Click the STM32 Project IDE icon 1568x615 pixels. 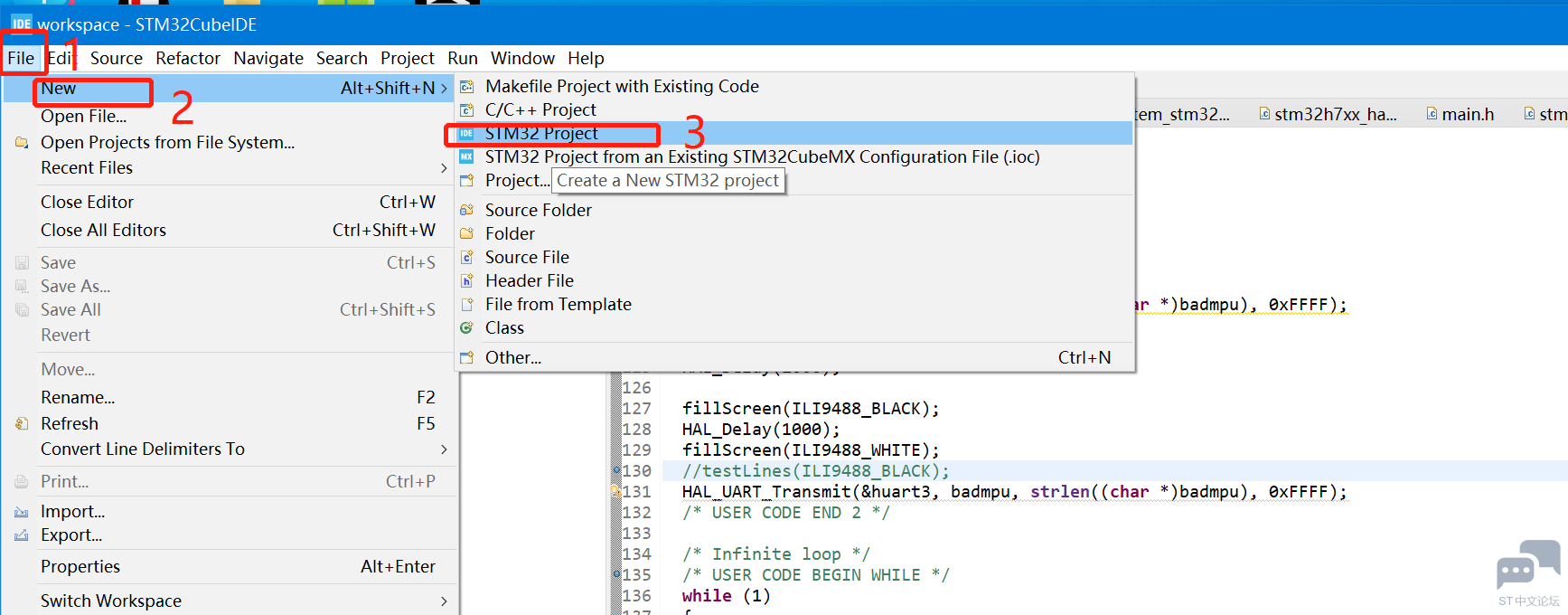(466, 134)
